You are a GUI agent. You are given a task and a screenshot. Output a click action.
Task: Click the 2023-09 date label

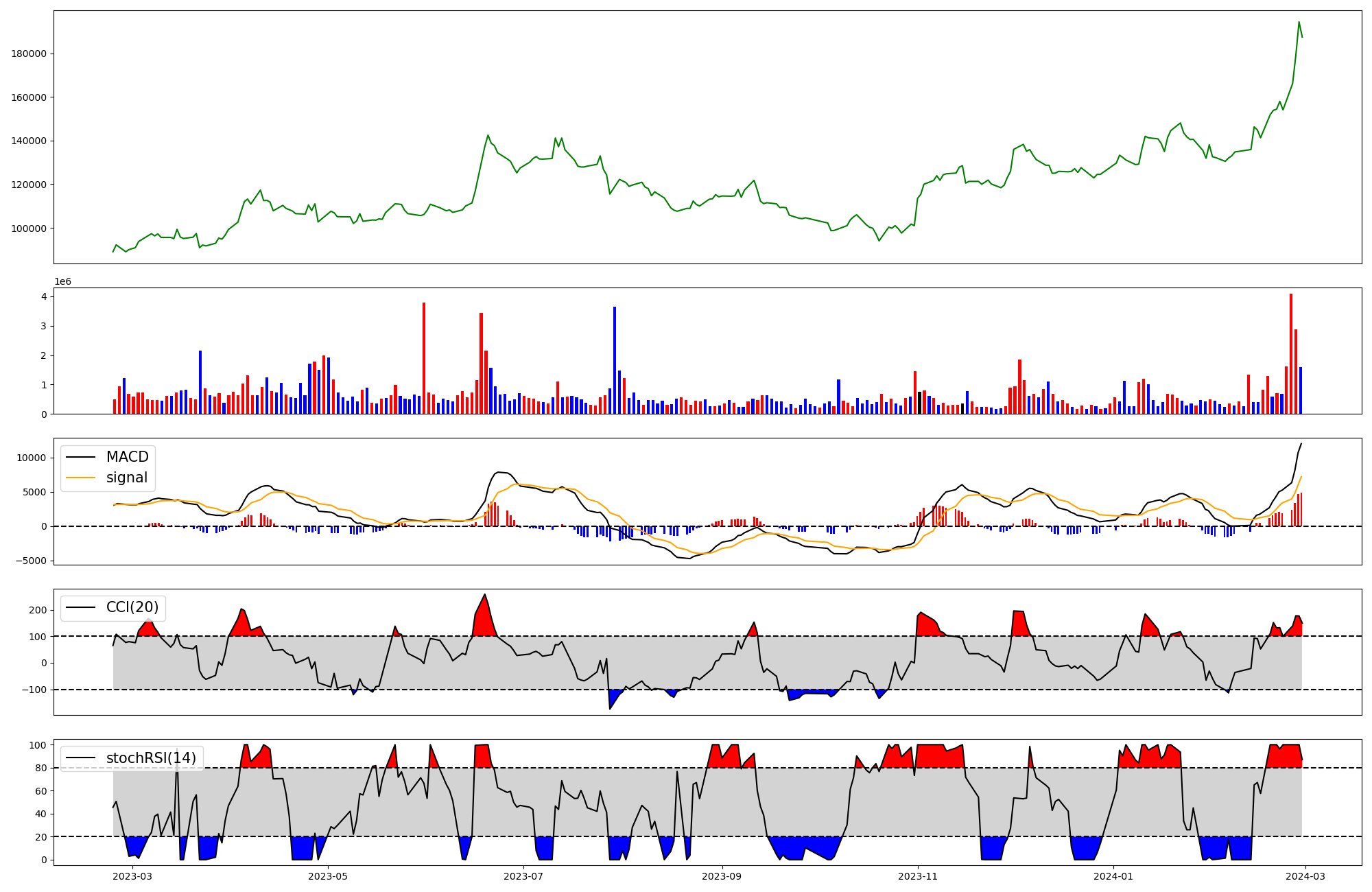pos(722,876)
